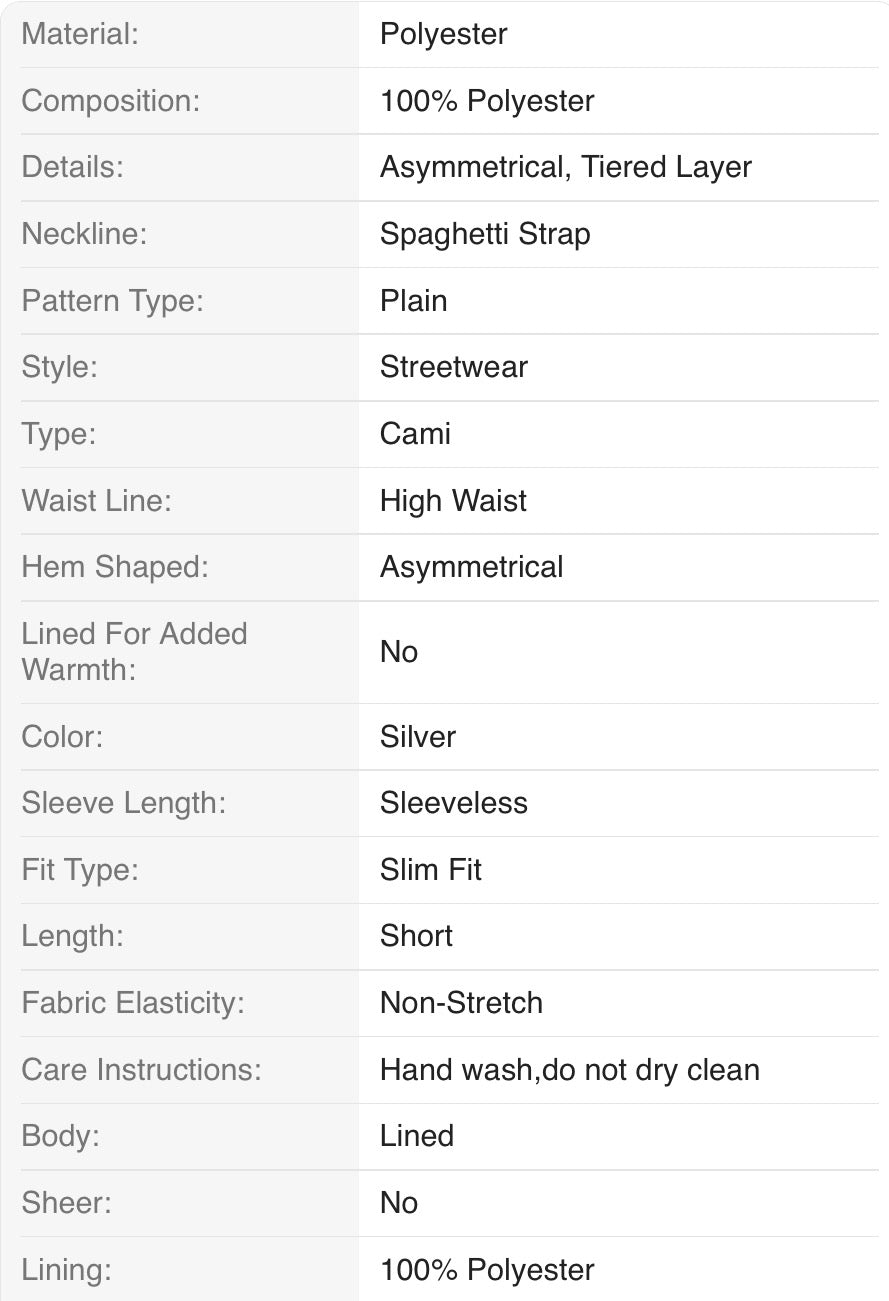This screenshot has width=889, height=1301.
Task: Select the Pattern Type label
Action: coord(112,301)
